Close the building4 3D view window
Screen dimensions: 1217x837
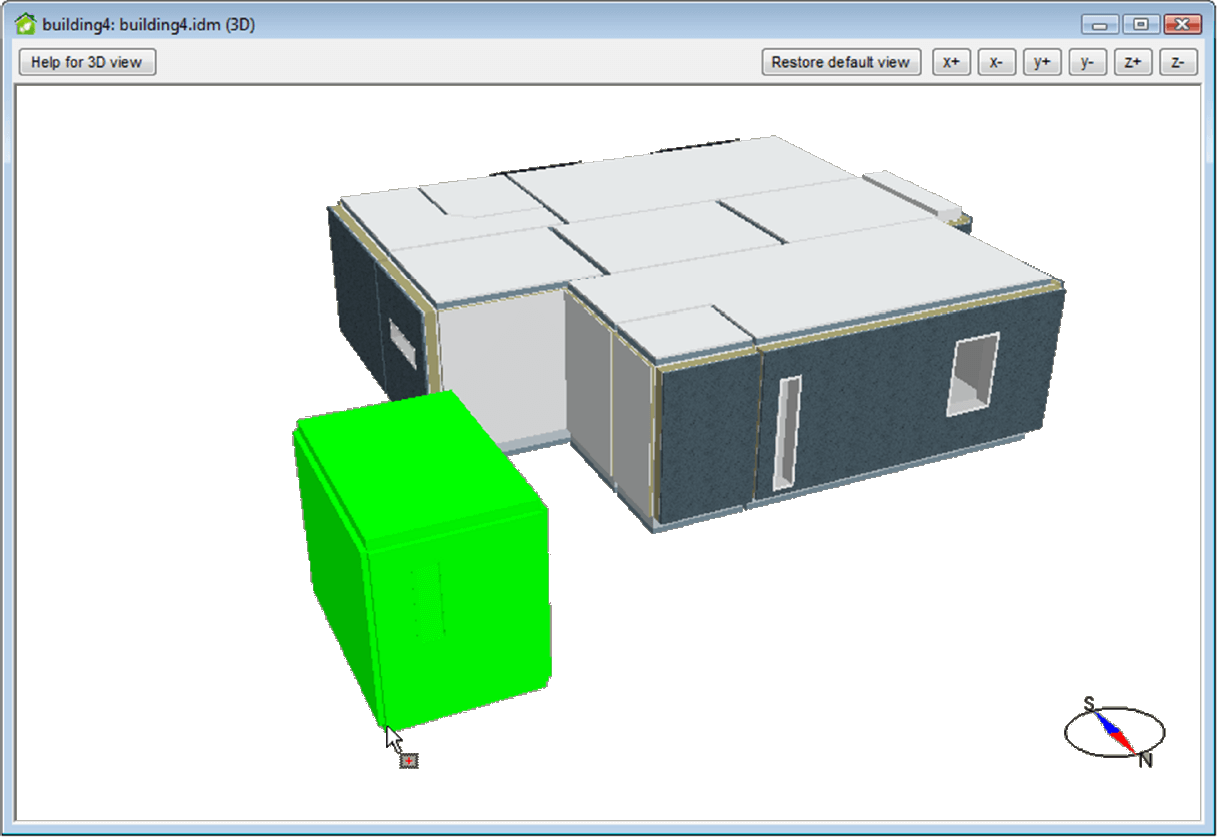pos(1182,24)
